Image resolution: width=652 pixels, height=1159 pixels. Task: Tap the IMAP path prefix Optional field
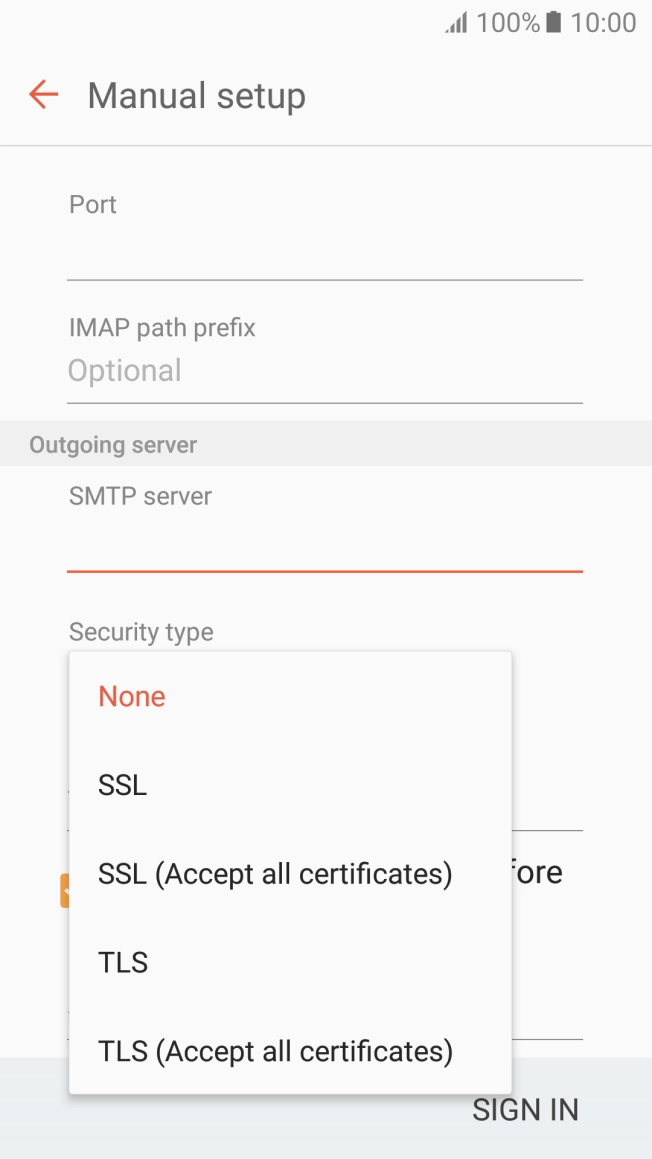point(324,372)
